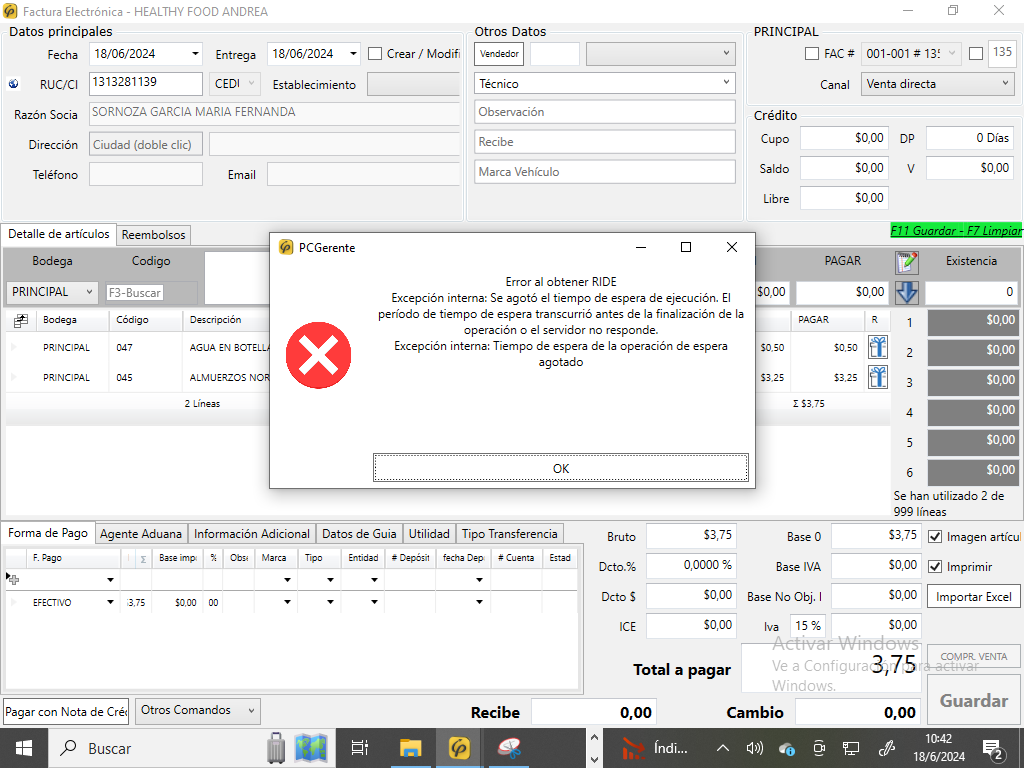Open the Información Adicional tab
Viewport: 1024px width, 768px height.
(x=252, y=534)
